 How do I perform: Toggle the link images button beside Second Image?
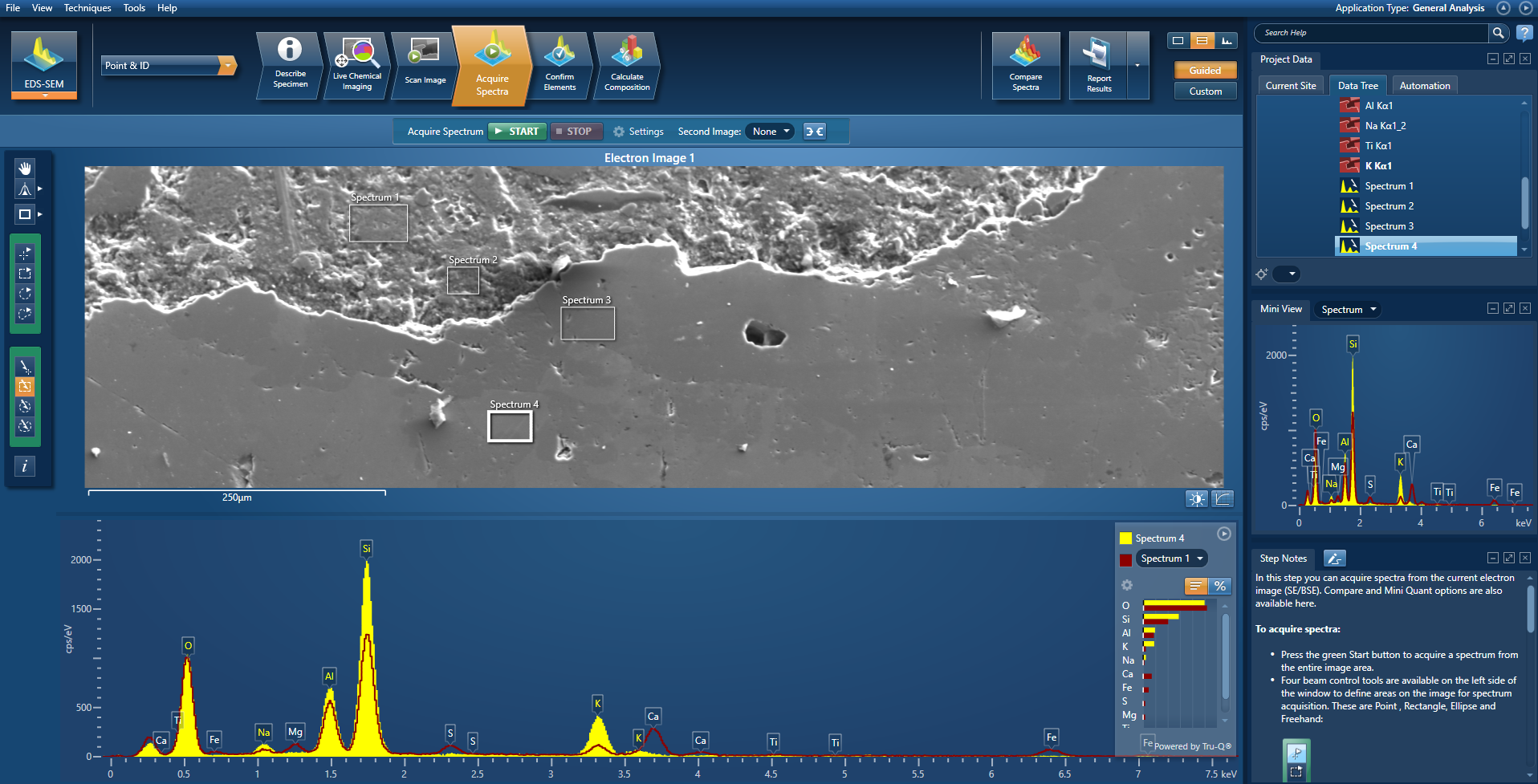coord(815,132)
